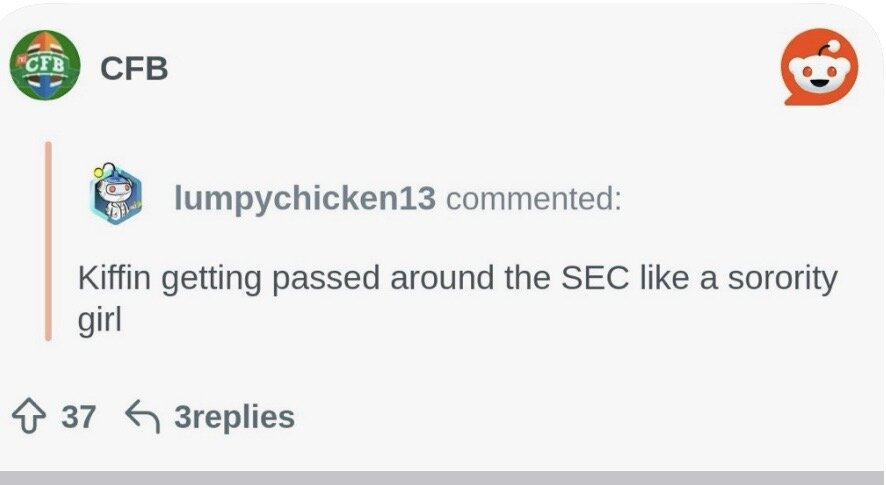Upvote the comment with the arrow
This screenshot has height=485, width=886.
(28, 415)
